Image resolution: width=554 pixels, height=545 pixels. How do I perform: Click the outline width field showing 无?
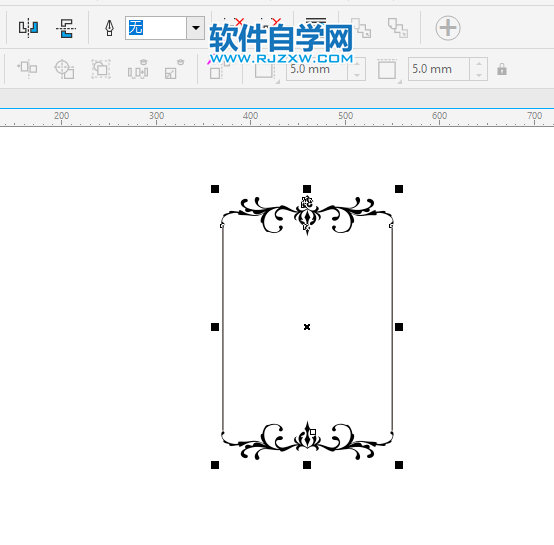click(x=156, y=28)
